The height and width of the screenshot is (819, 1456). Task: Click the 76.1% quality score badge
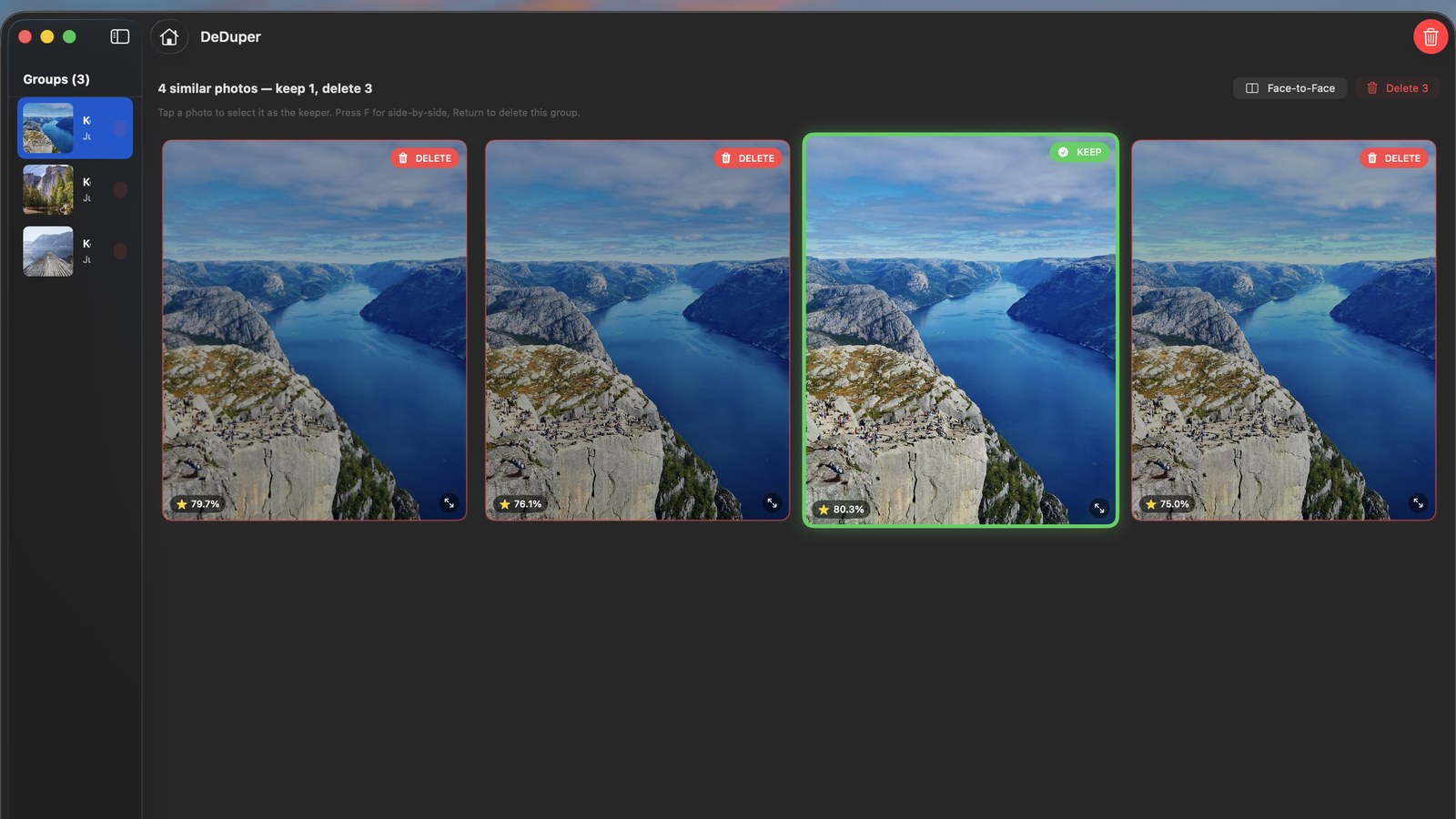click(x=521, y=504)
